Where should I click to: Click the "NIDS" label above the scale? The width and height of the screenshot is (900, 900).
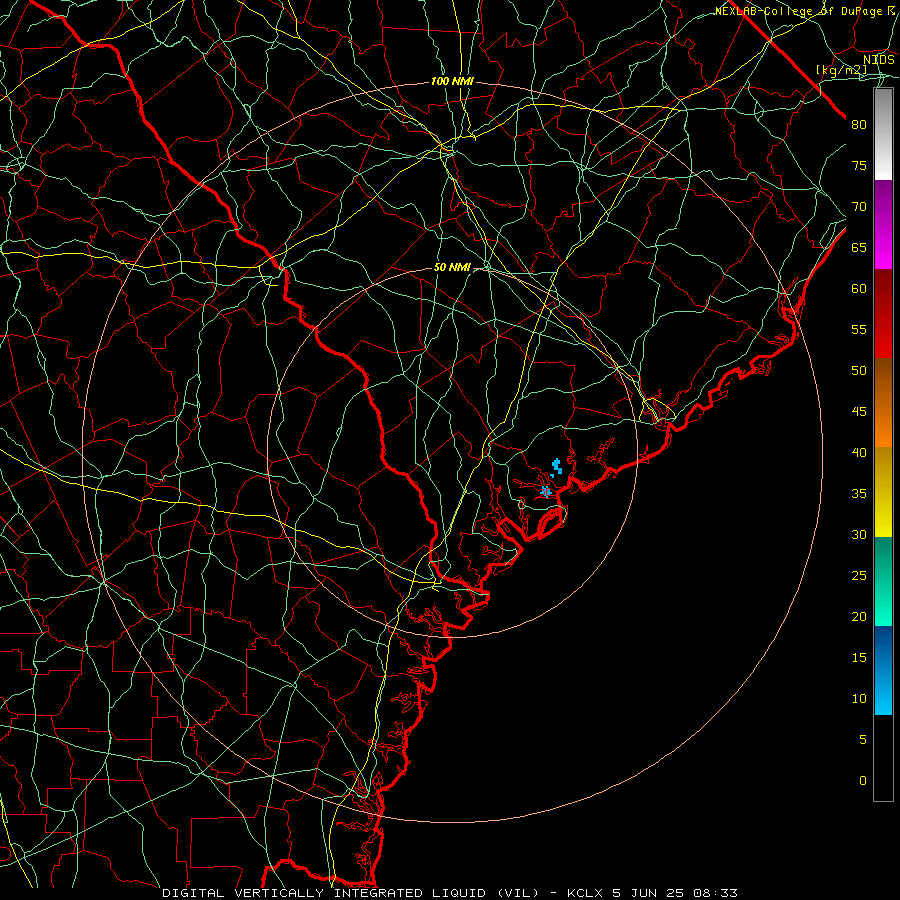878,60
